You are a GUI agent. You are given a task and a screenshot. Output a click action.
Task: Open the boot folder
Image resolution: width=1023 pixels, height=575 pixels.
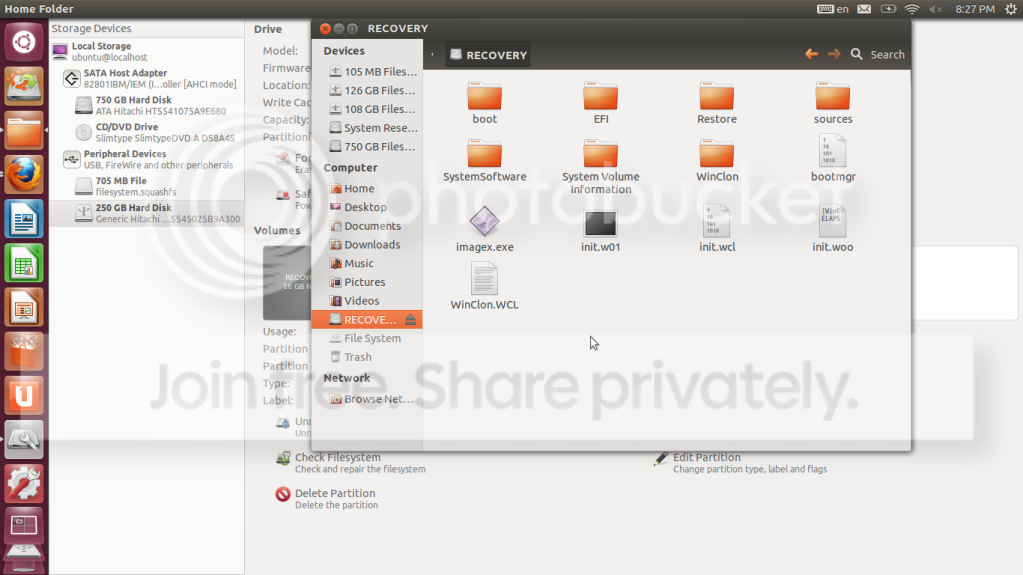click(484, 103)
